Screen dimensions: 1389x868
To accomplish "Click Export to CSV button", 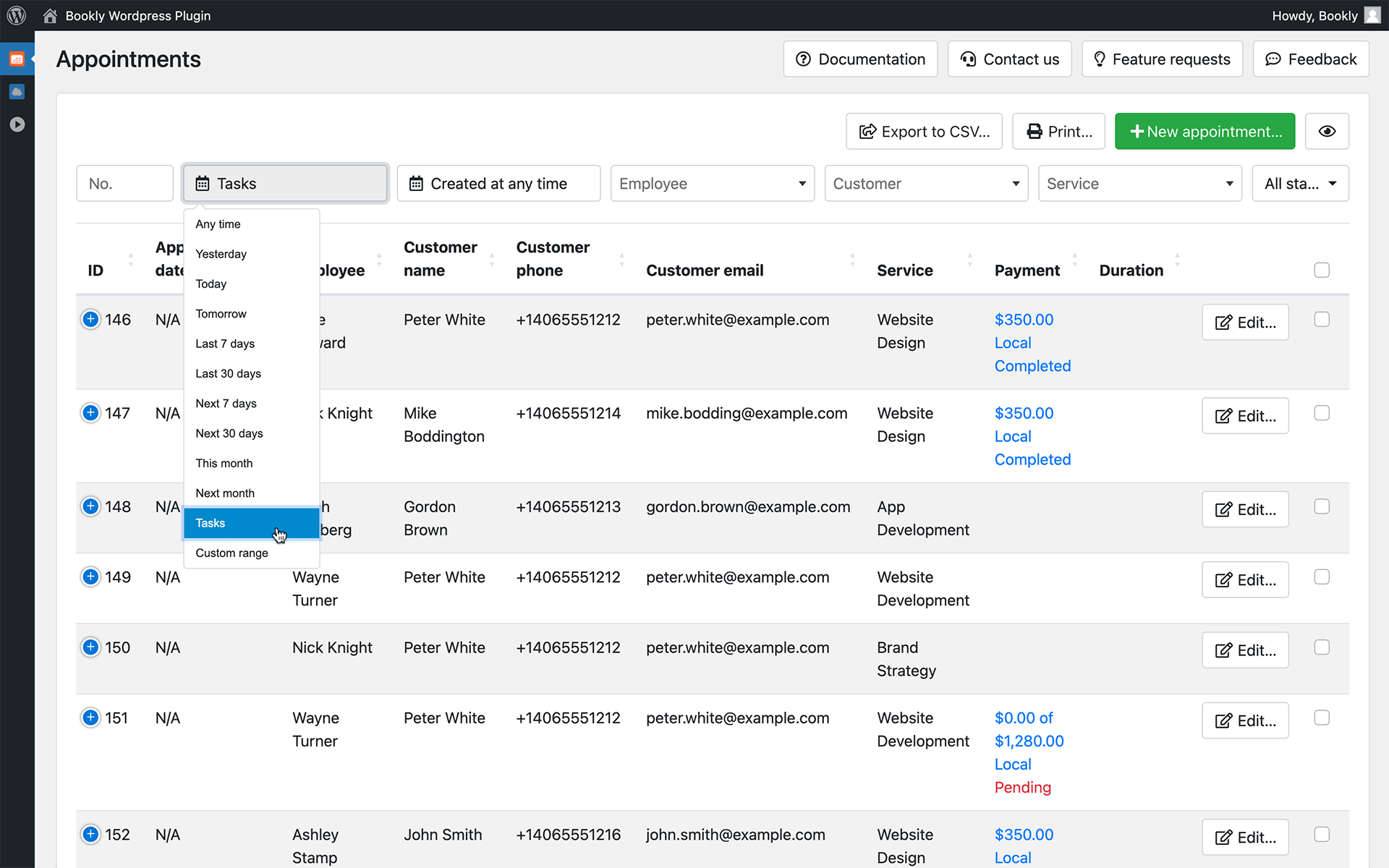I will [x=924, y=132].
